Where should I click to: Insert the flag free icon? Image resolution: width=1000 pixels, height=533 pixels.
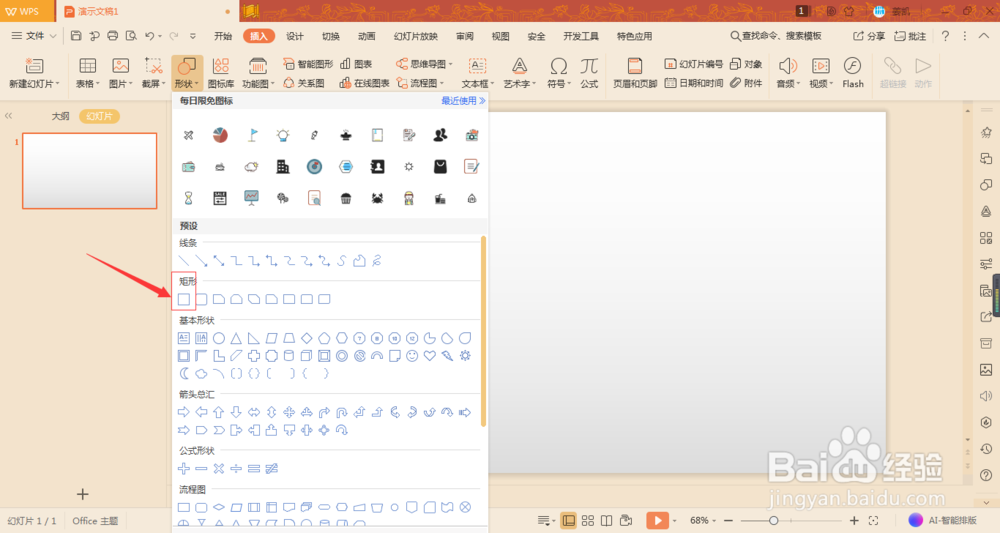click(x=252, y=135)
